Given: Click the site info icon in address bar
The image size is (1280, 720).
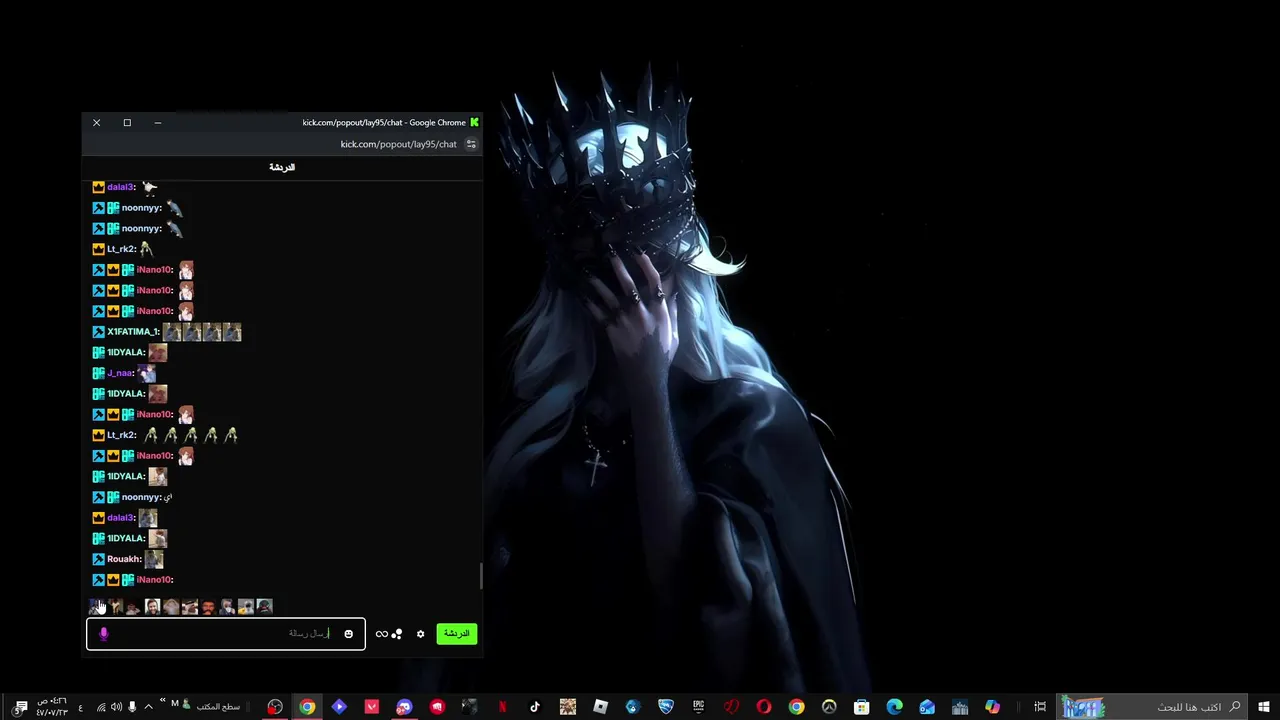Looking at the screenshot, I should point(471,144).
